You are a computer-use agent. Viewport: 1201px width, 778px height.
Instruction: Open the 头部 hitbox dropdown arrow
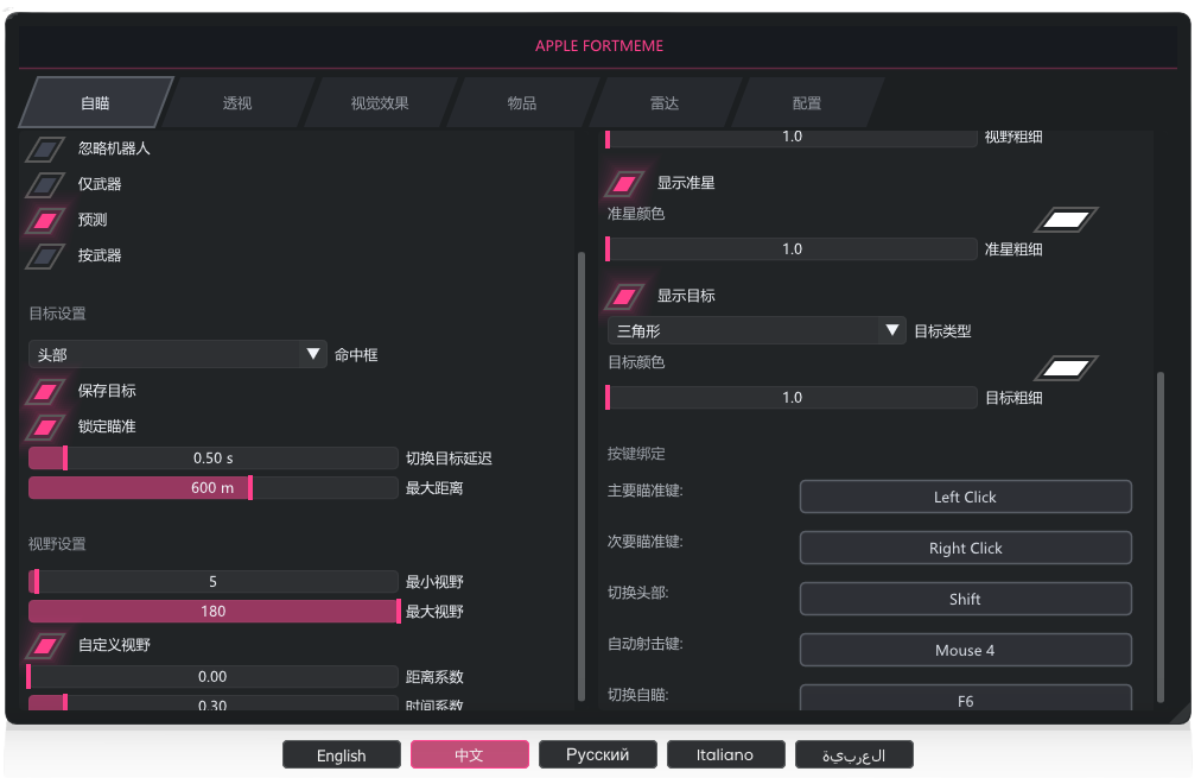[313, 354]
